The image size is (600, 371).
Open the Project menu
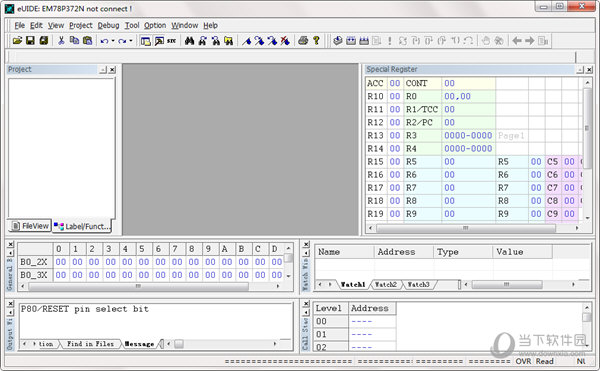[x=81, y=25]
